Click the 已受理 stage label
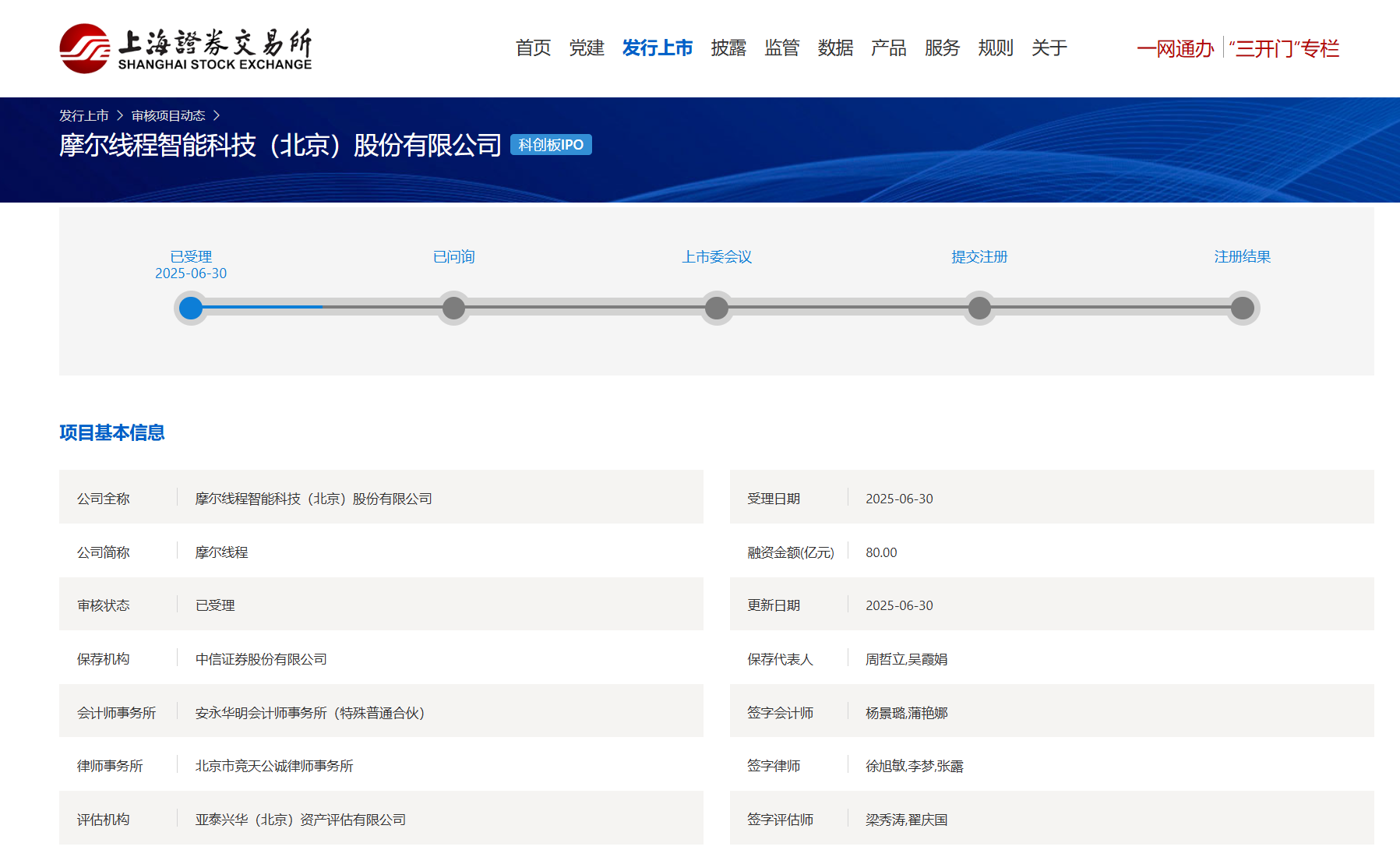 (x=191, y=257)
